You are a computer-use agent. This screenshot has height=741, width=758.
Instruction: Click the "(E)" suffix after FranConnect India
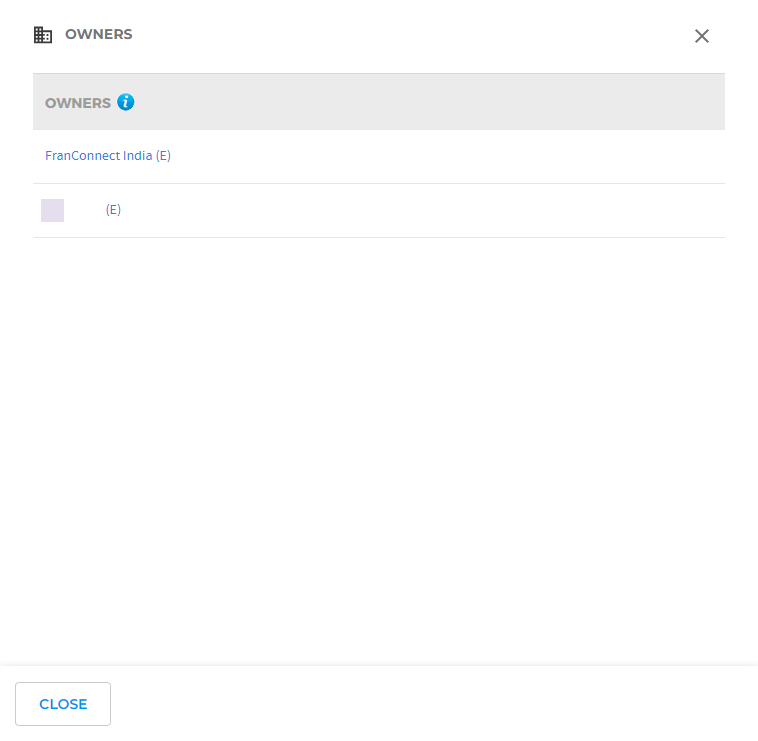[x=164, y=156]
